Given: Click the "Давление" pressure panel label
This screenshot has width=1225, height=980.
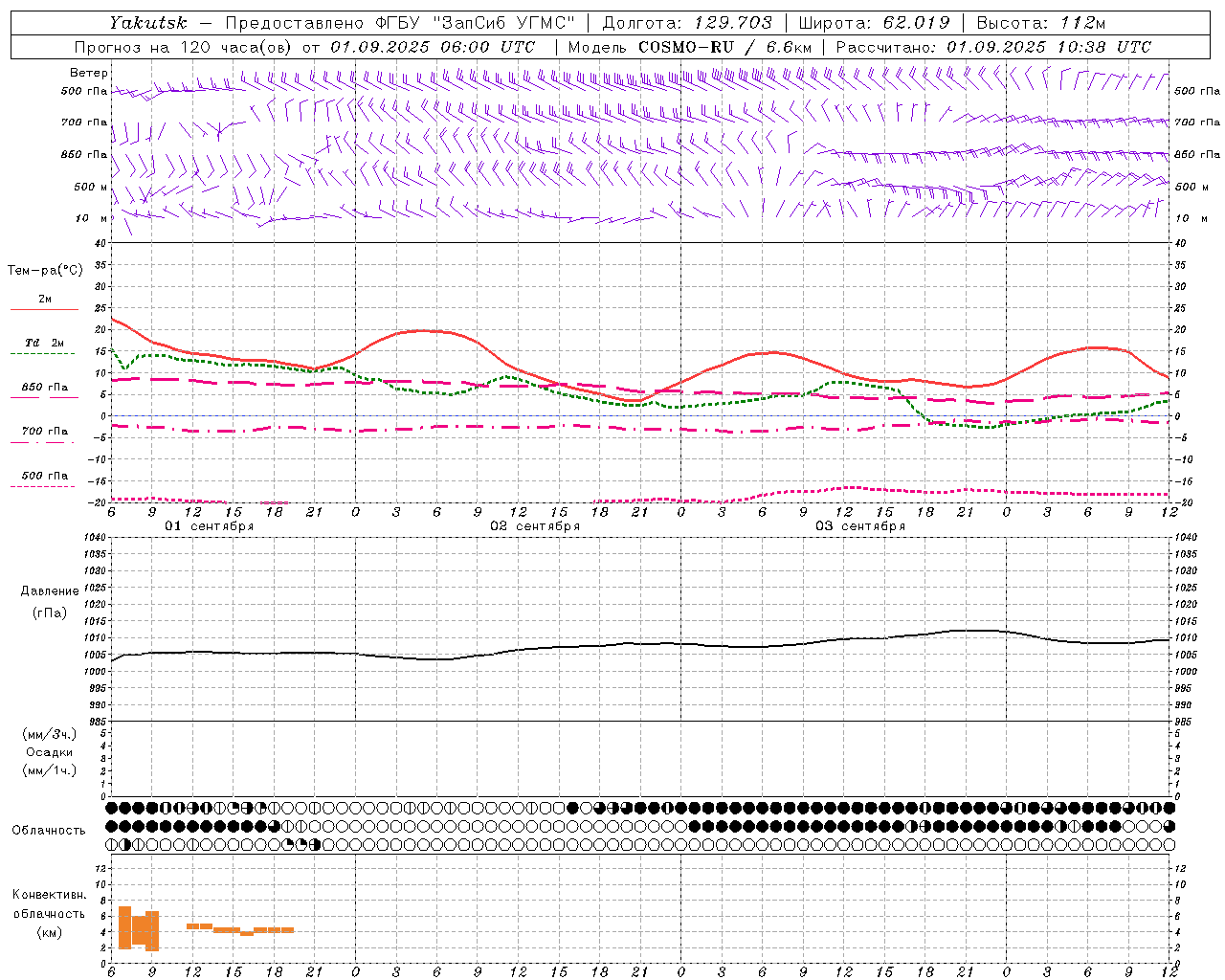Looking at the screenshot, I should coord(50,591).
